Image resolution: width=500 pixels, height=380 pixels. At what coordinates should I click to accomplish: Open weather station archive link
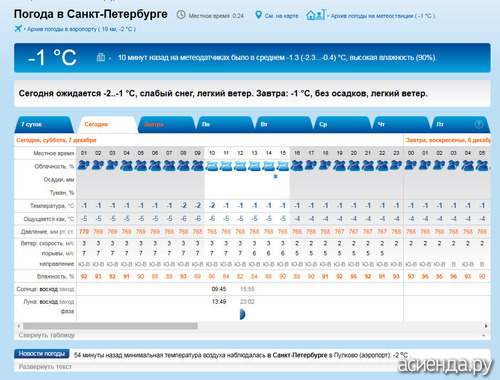tap(383, 16)
